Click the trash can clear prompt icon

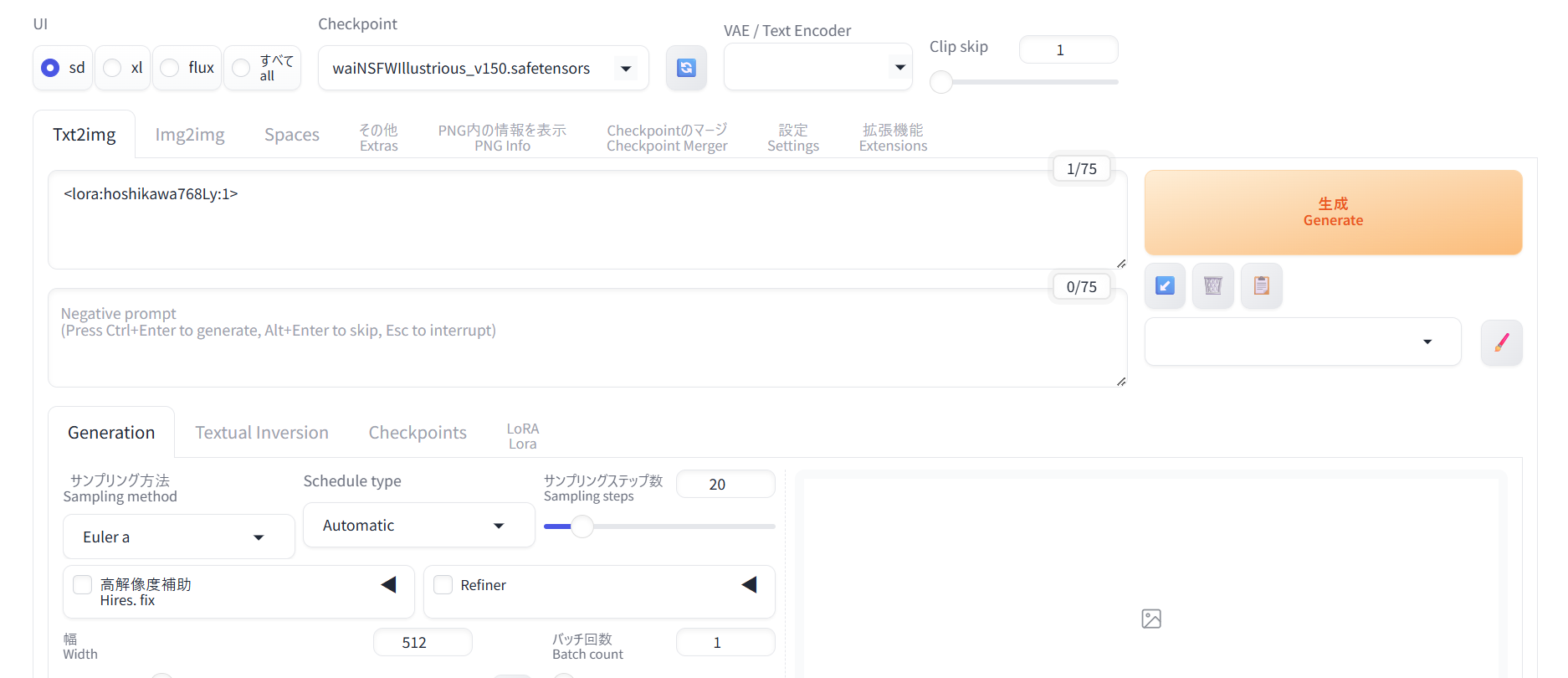coord(1212,286)
